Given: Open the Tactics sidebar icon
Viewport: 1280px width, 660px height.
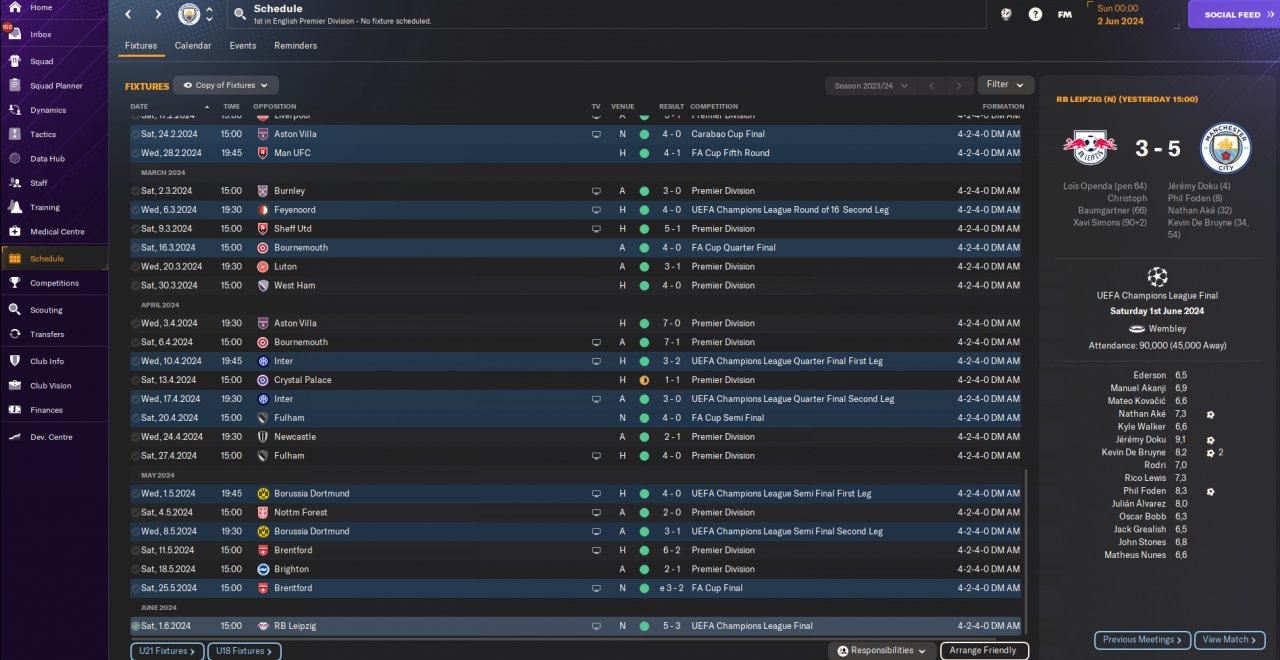Looking at the screenshot, I should [x=15, y=134].
